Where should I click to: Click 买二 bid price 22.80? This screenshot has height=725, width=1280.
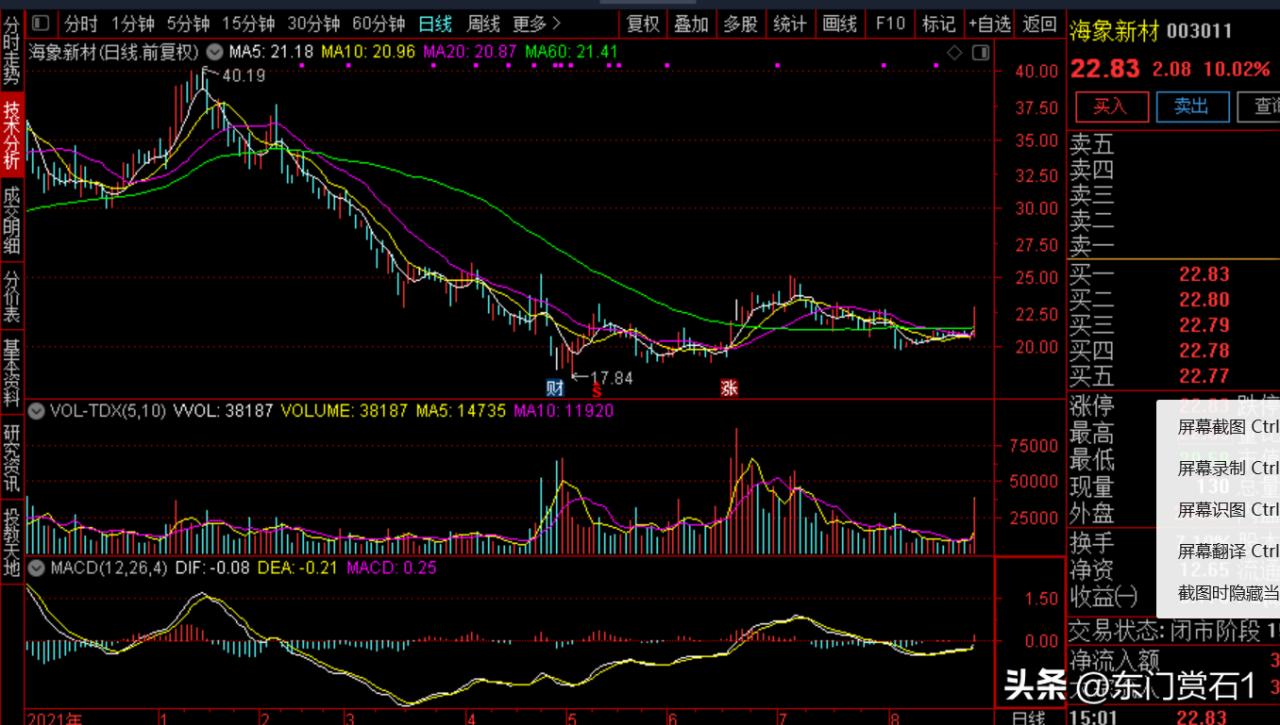[1203, 299]
